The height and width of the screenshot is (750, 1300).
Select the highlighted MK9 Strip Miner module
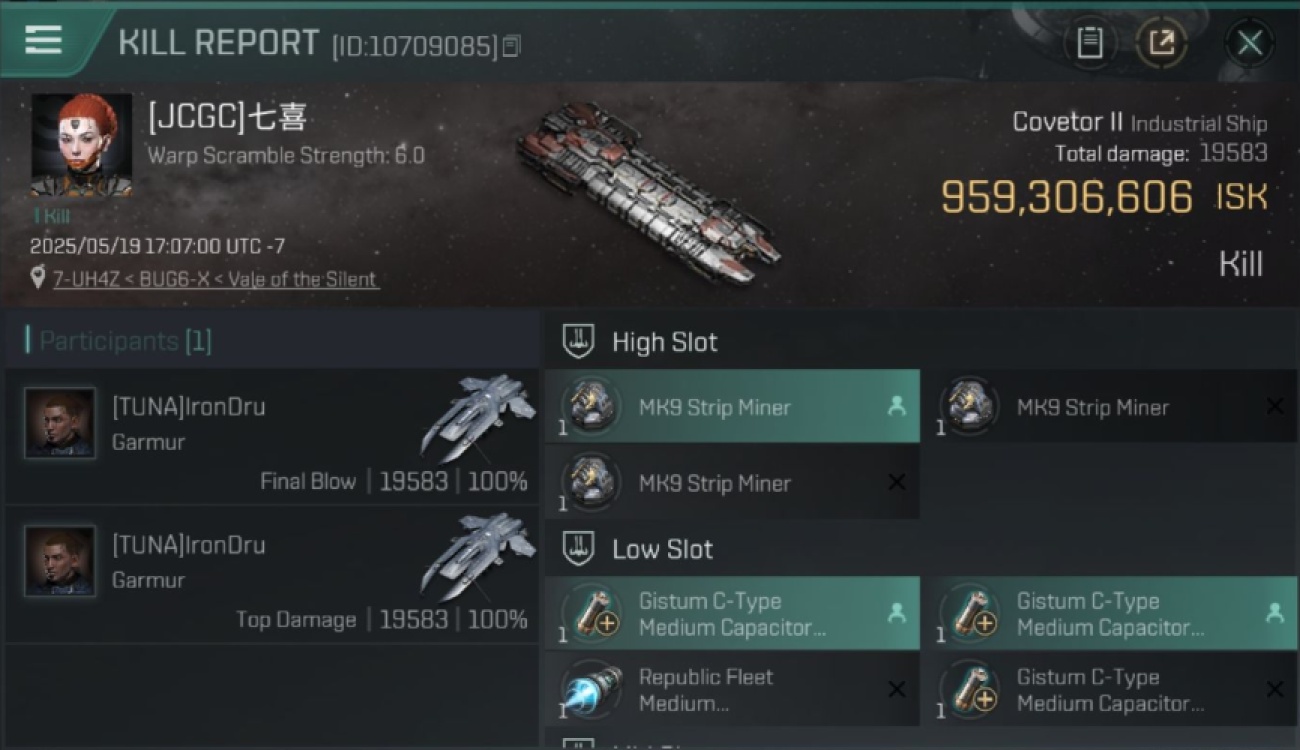(x=732, y=407)
